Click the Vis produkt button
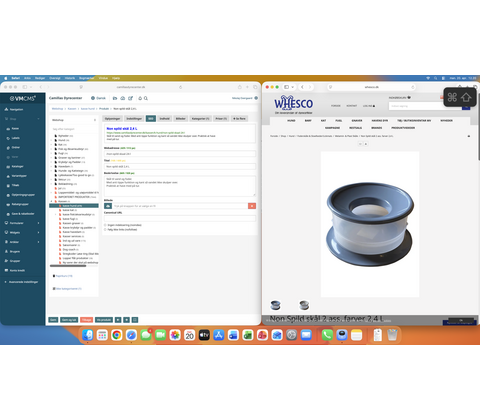Screen dimensions: 480x420 104,320
